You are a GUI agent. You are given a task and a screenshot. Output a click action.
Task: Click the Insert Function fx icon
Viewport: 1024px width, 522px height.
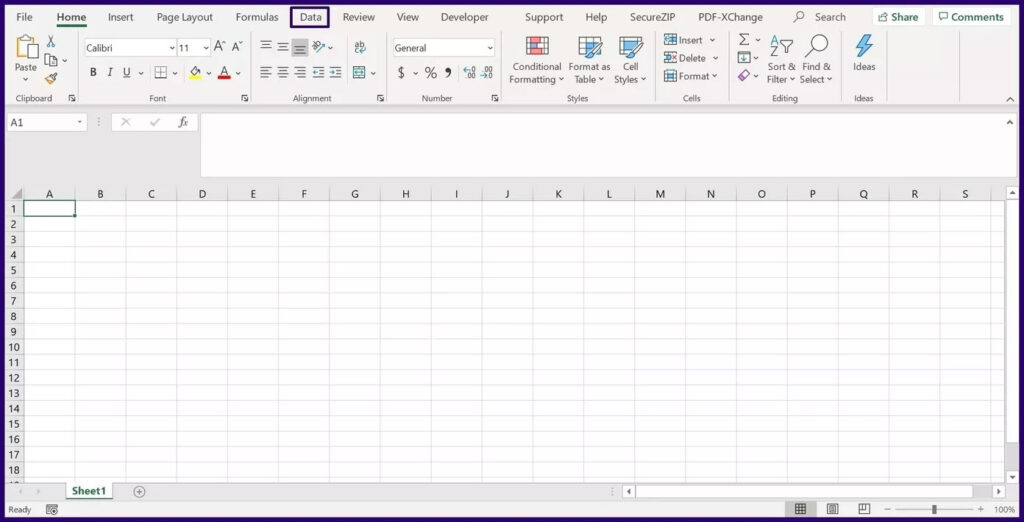183,122
